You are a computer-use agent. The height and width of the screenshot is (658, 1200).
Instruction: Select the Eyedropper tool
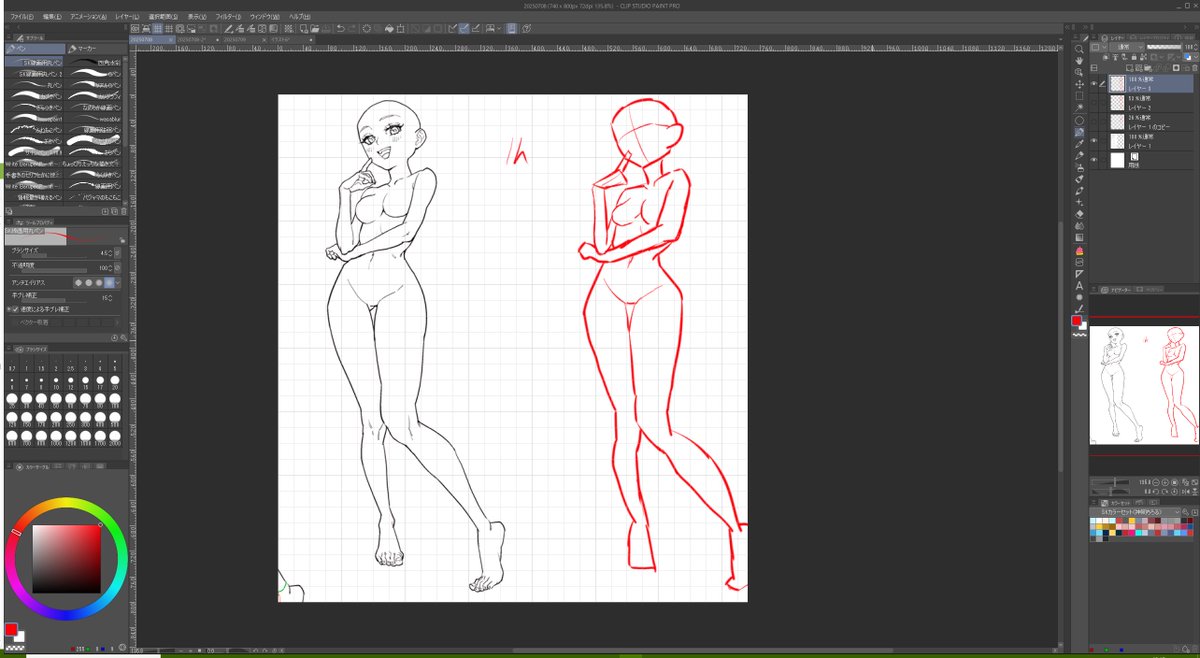click(1079, 144)
